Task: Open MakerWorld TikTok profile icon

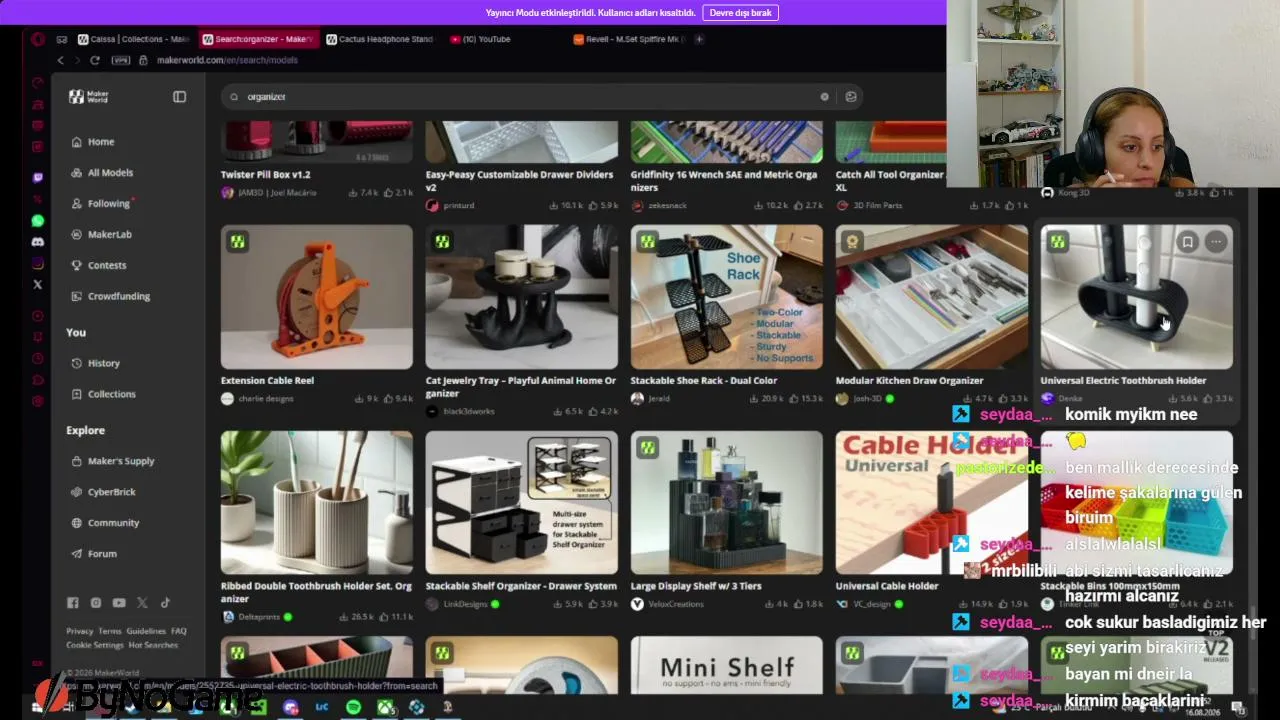Action: pyautogui.click(x=165, y=603)
